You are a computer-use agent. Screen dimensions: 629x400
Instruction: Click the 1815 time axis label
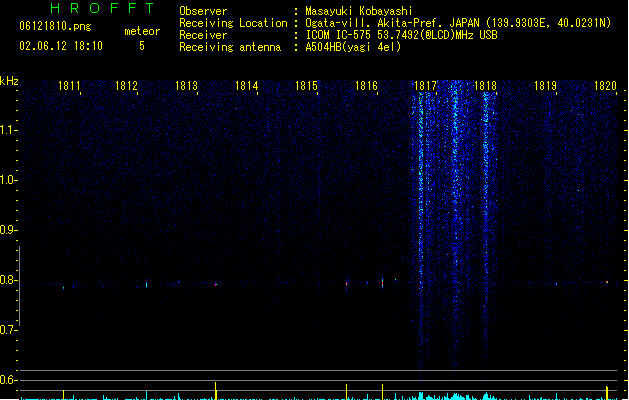coord(306,86)
